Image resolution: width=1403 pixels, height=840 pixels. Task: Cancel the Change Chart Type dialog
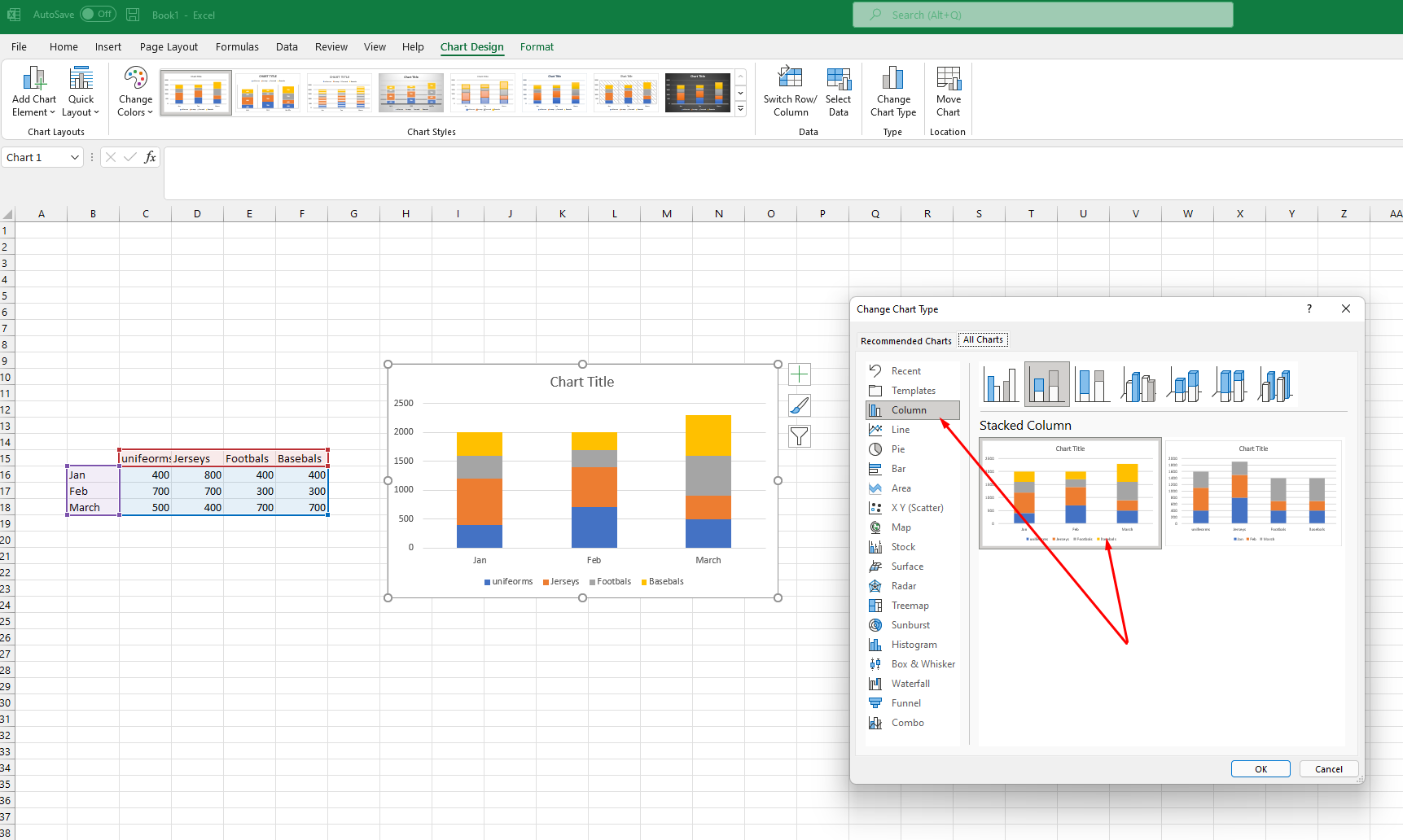coord(1328,769)
